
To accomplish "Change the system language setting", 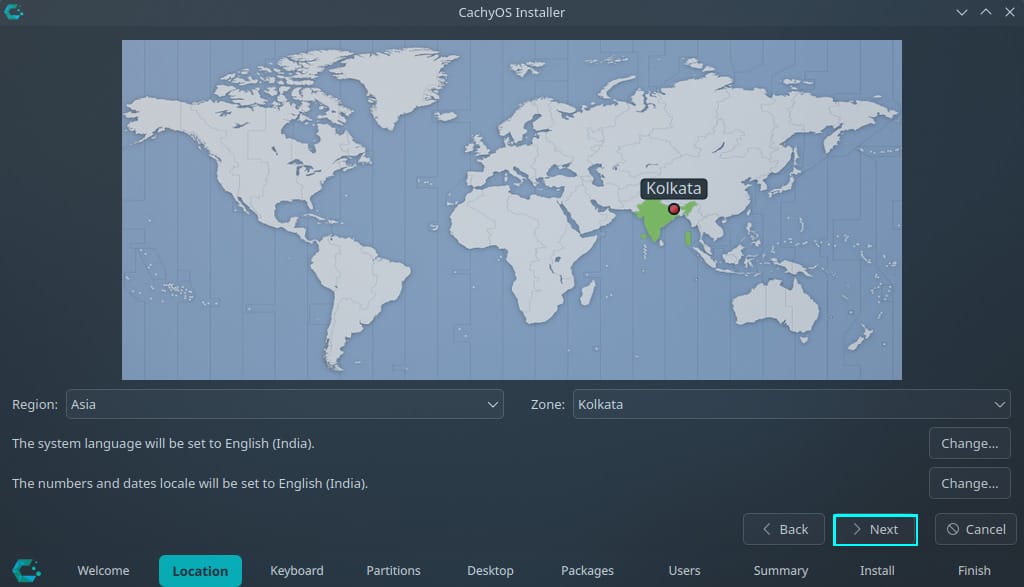I will point(969,443).
